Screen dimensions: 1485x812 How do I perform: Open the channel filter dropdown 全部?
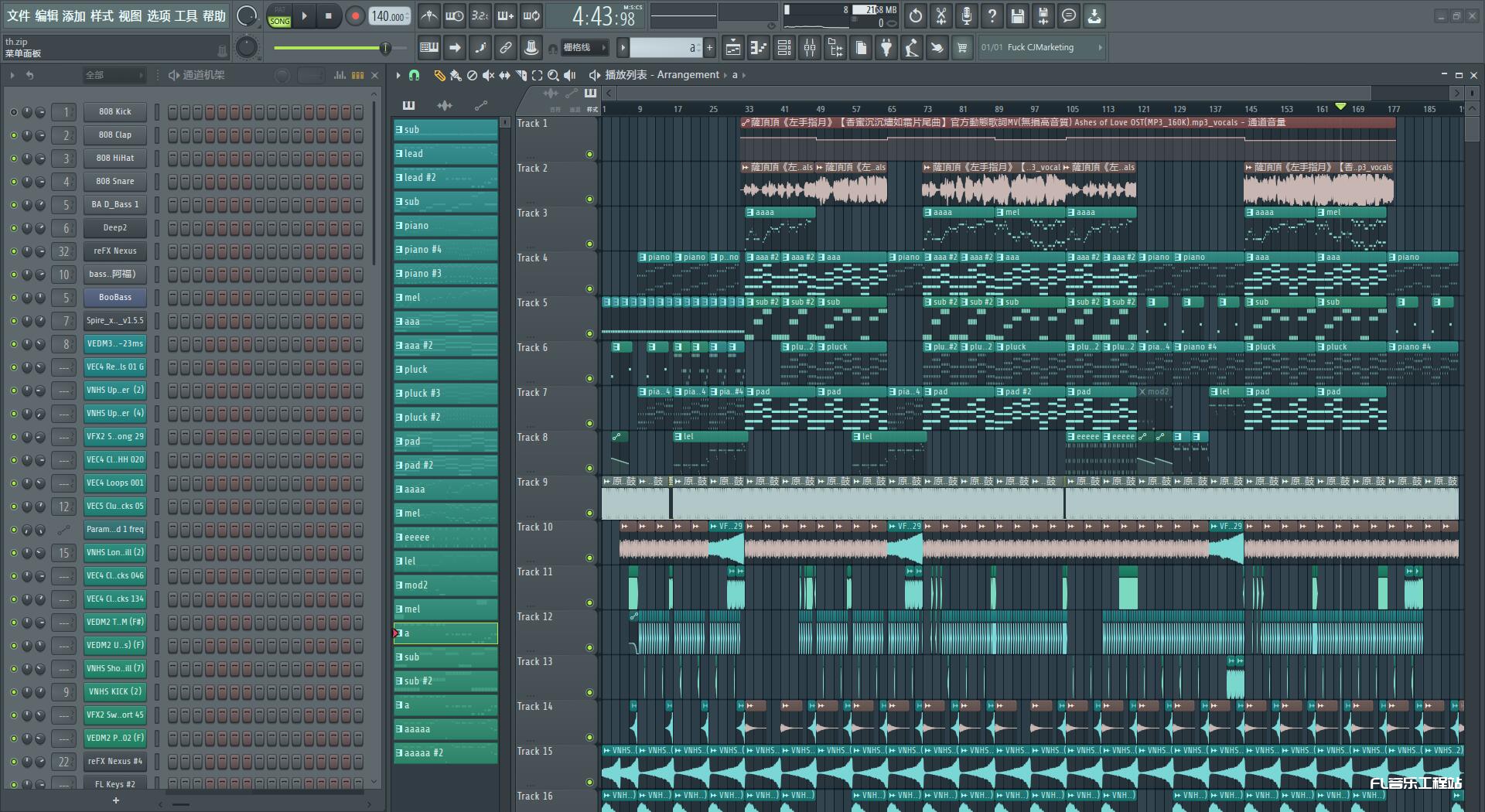tap(114, 75)
